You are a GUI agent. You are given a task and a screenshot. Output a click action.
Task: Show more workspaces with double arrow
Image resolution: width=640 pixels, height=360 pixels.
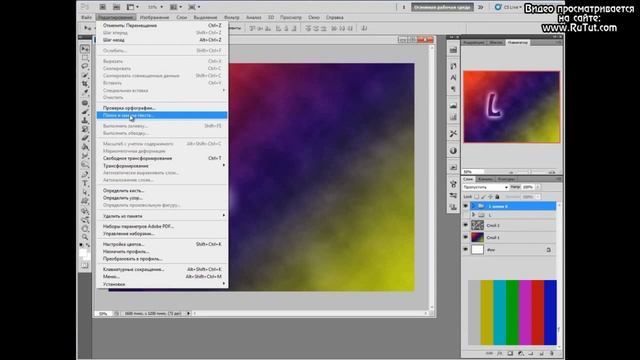point(480,7)
